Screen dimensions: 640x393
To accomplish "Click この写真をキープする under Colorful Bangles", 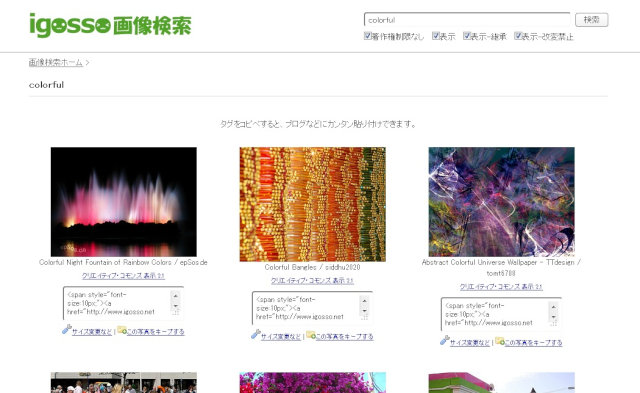I will pos(344,337).
